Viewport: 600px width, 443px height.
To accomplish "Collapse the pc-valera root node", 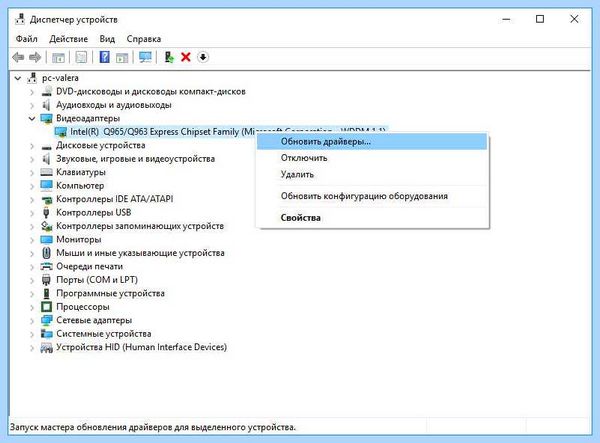I will click(x=18, y=78).
